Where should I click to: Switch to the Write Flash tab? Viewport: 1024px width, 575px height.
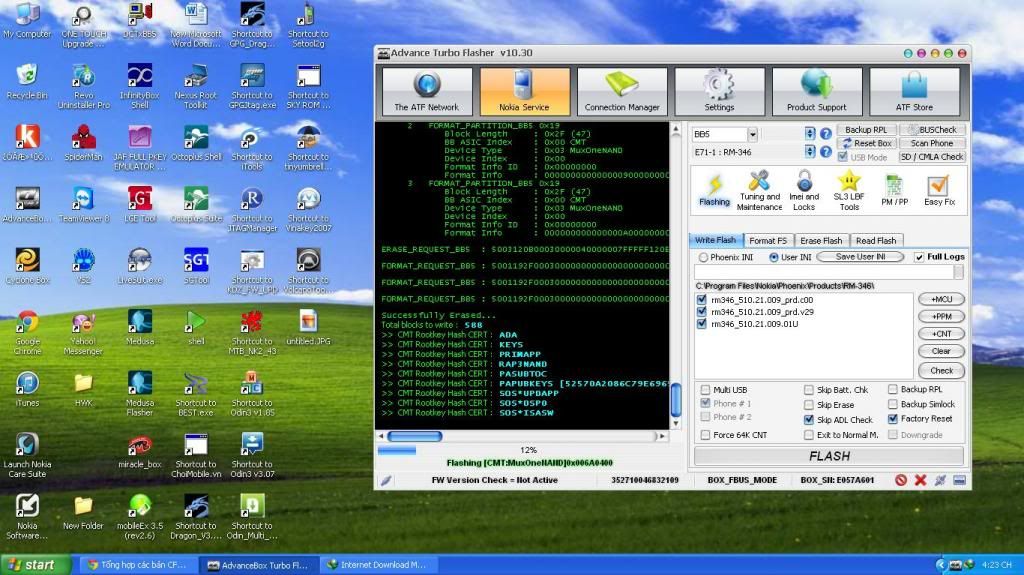[x=716, y=240]
